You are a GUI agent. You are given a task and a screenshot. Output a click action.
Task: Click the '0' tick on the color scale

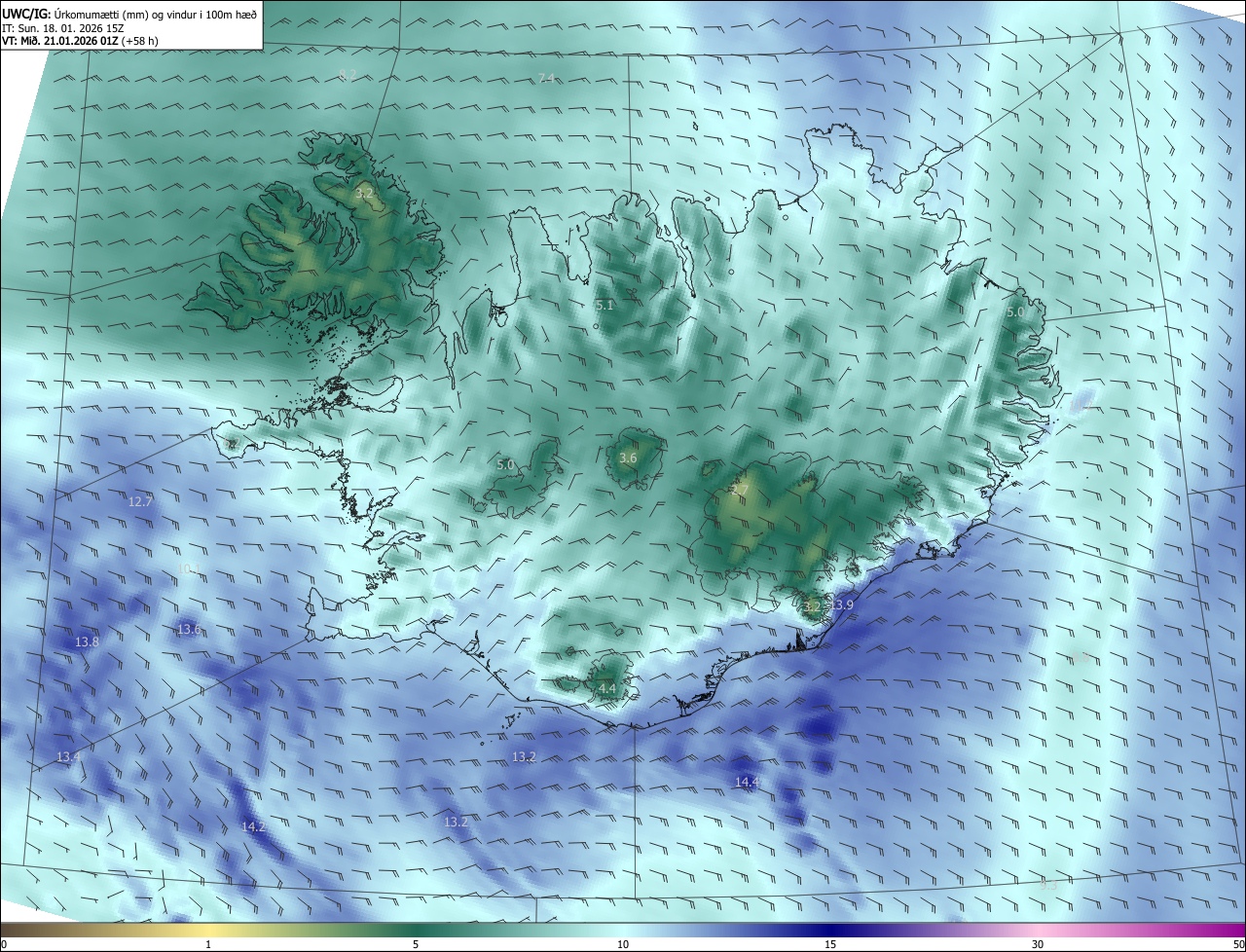(x=4, y=944)
